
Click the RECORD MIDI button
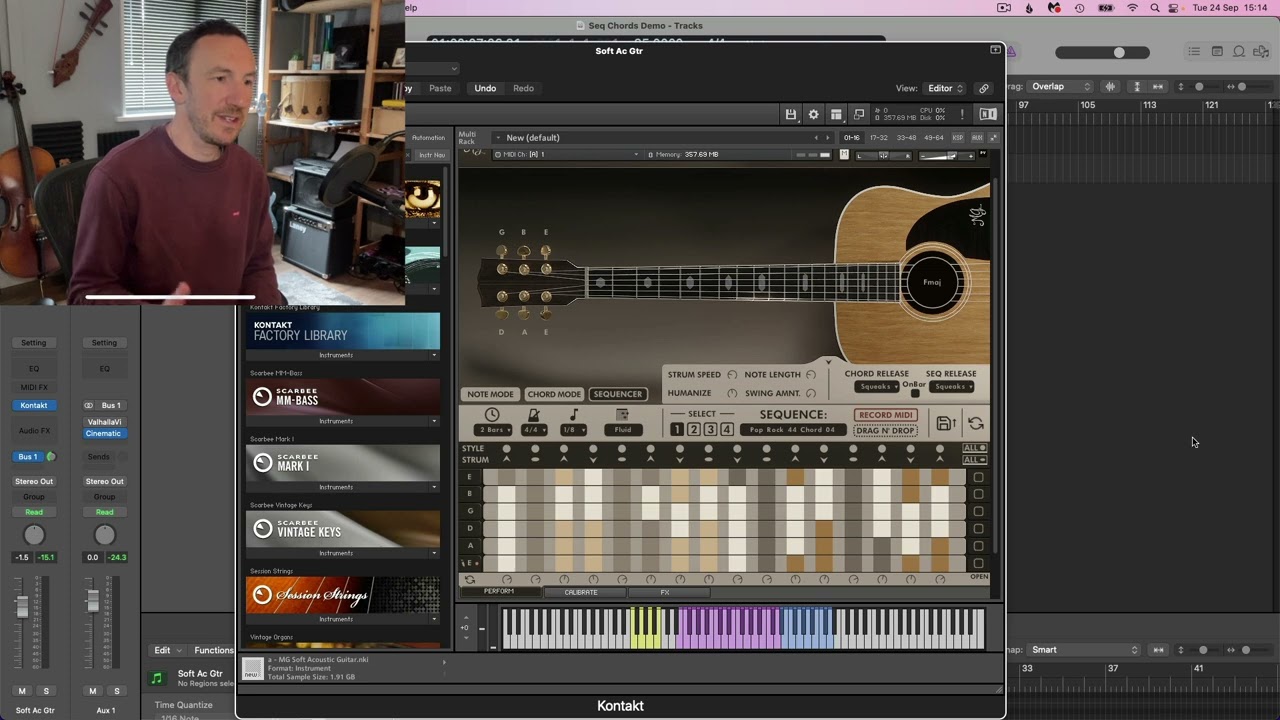(x=885, y=415)
